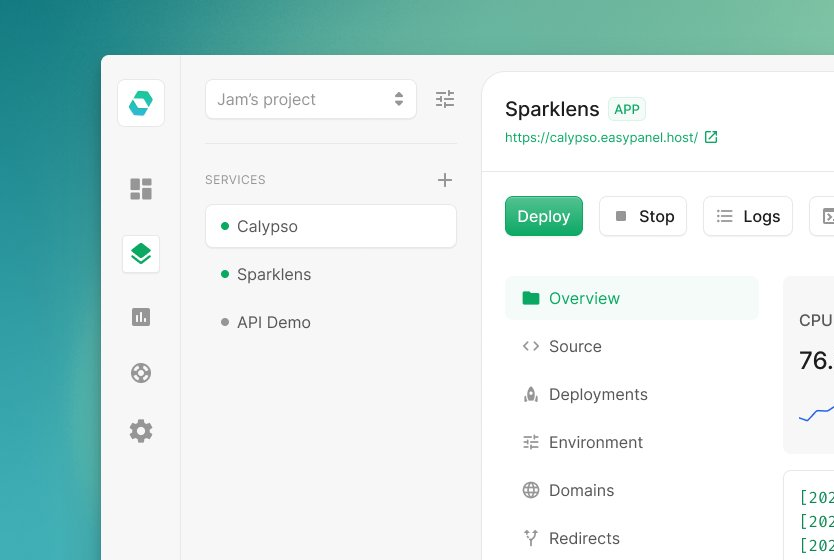The width and height of the screenshot is (834, 560).
Task: Click the APP badge next to Sparklens
Action: pos(627,110)
